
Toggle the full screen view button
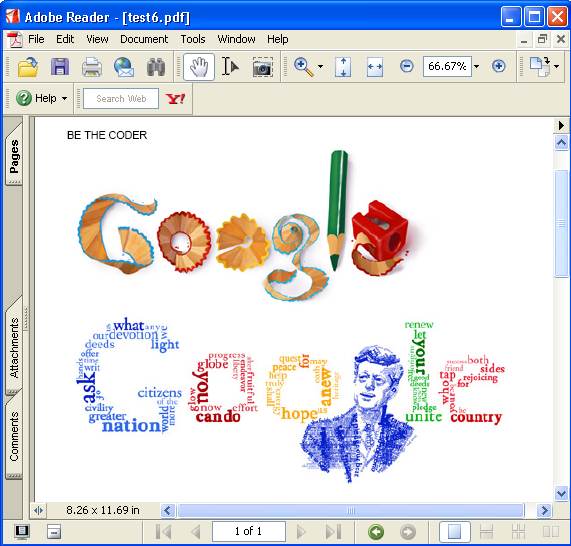22,531
